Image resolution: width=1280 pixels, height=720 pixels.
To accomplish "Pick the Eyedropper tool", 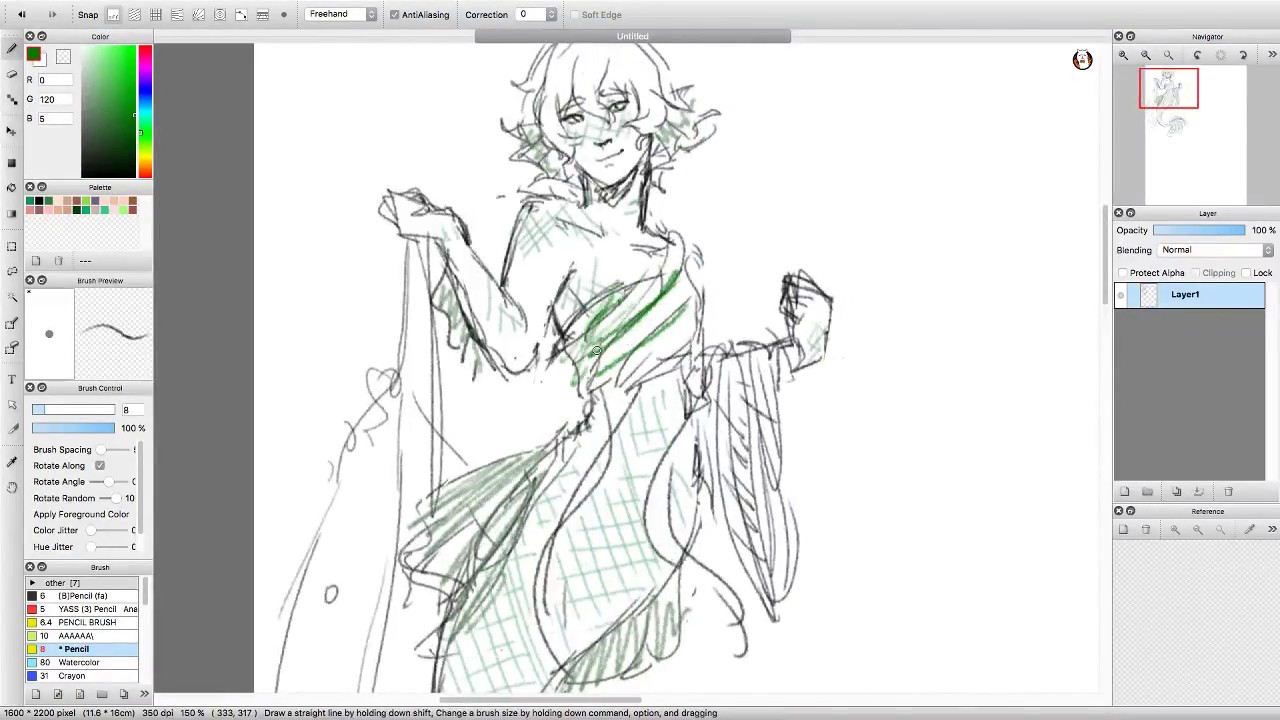I will (12, 459).
